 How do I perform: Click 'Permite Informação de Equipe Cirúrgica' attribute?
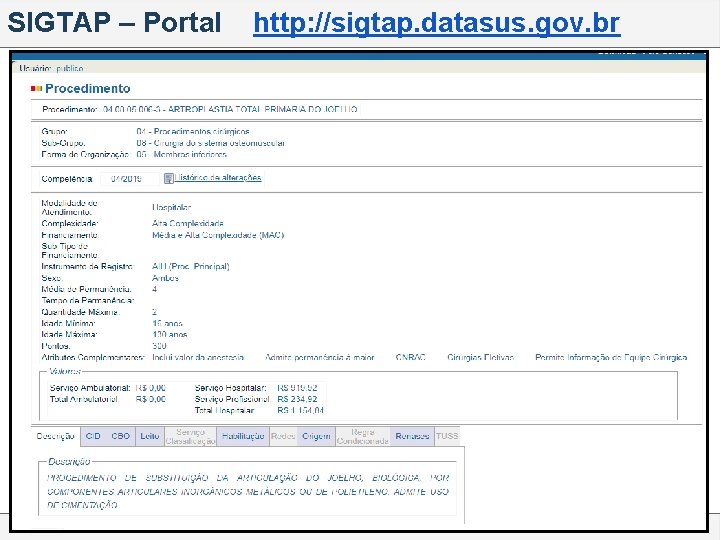tap(611, 357)
